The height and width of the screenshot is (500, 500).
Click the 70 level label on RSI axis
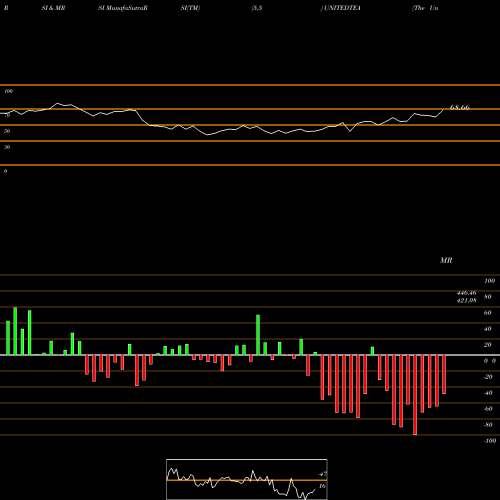7,115
